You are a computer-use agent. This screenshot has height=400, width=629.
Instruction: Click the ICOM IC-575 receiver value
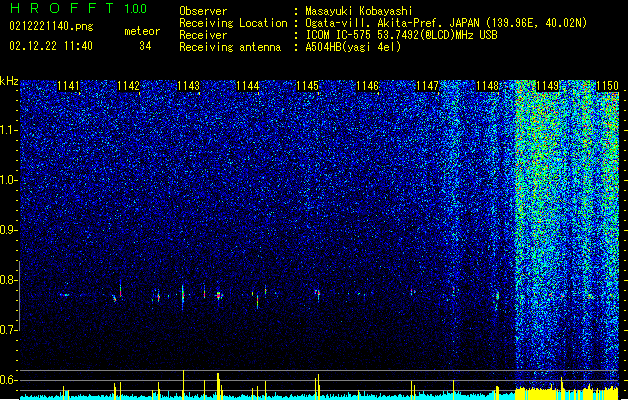401,35
